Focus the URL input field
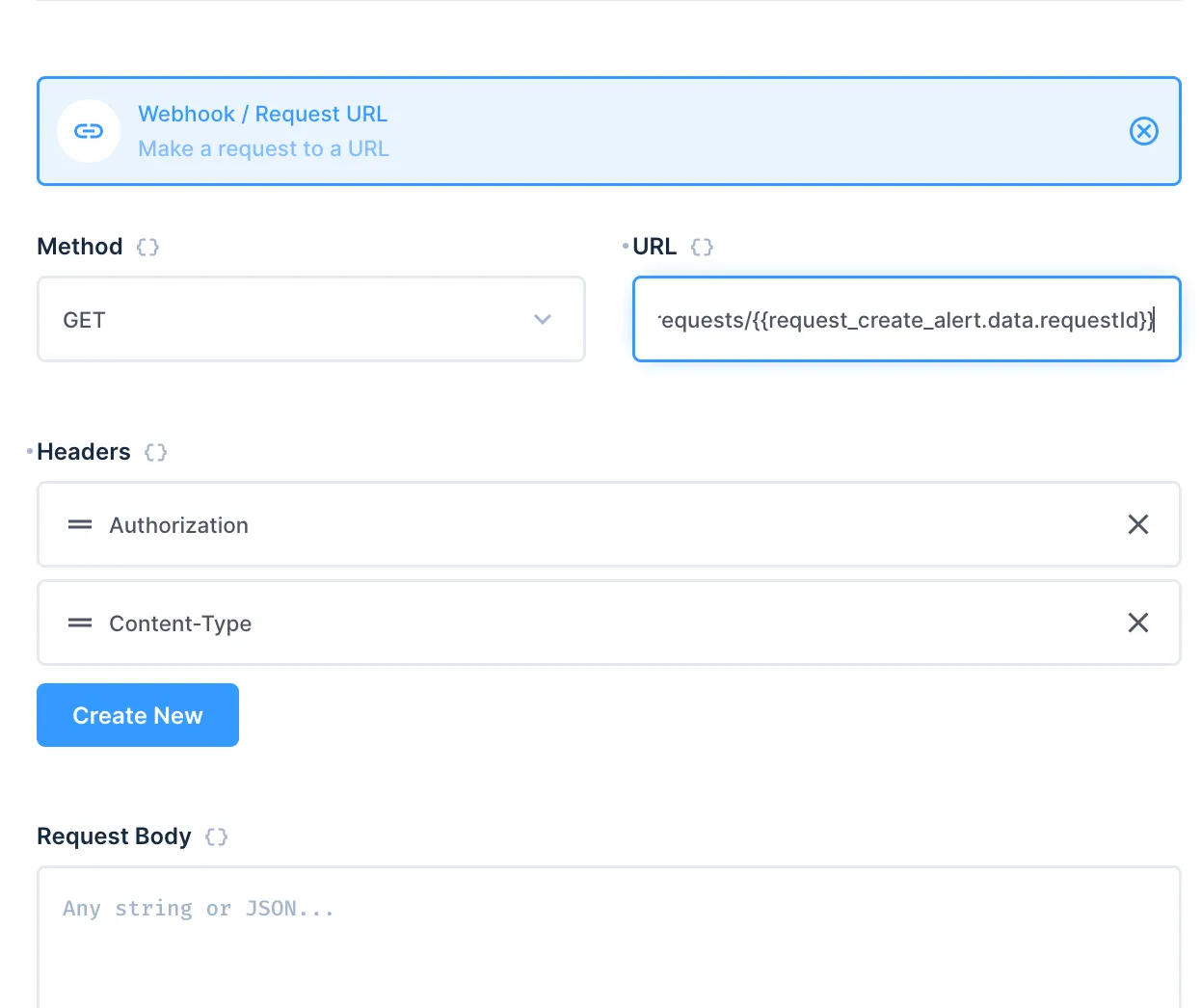The width and height of the screenshot is (1201, 1008). [906, 319]
